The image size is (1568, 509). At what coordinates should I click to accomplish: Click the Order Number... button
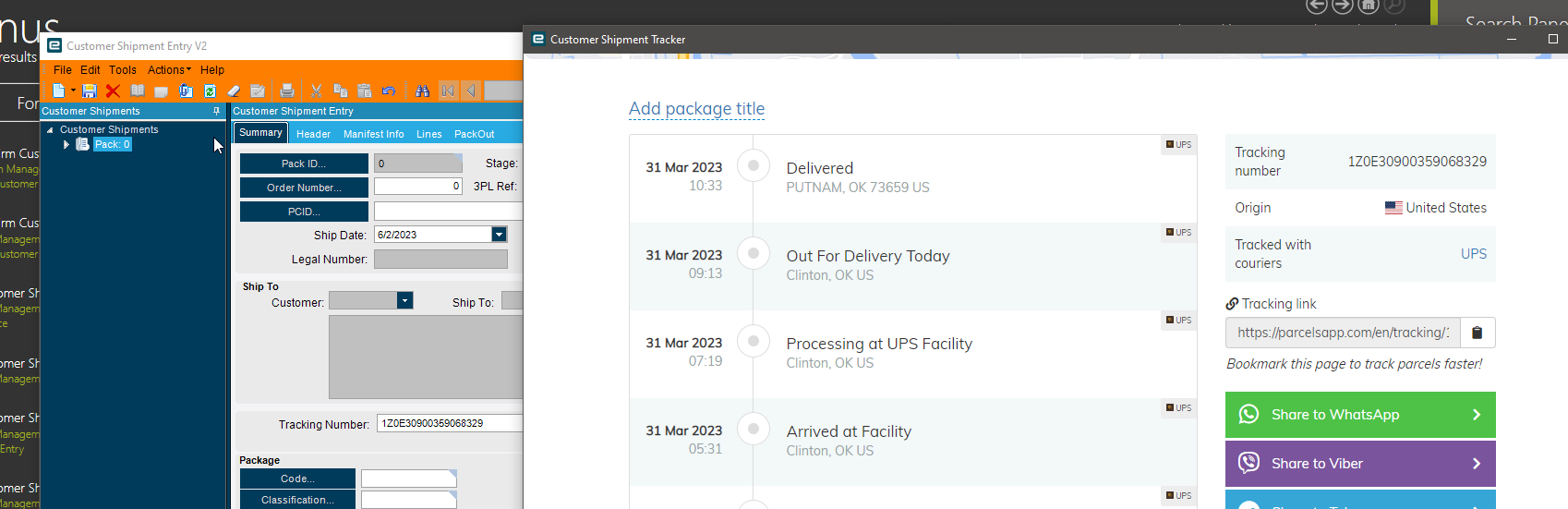304,188
